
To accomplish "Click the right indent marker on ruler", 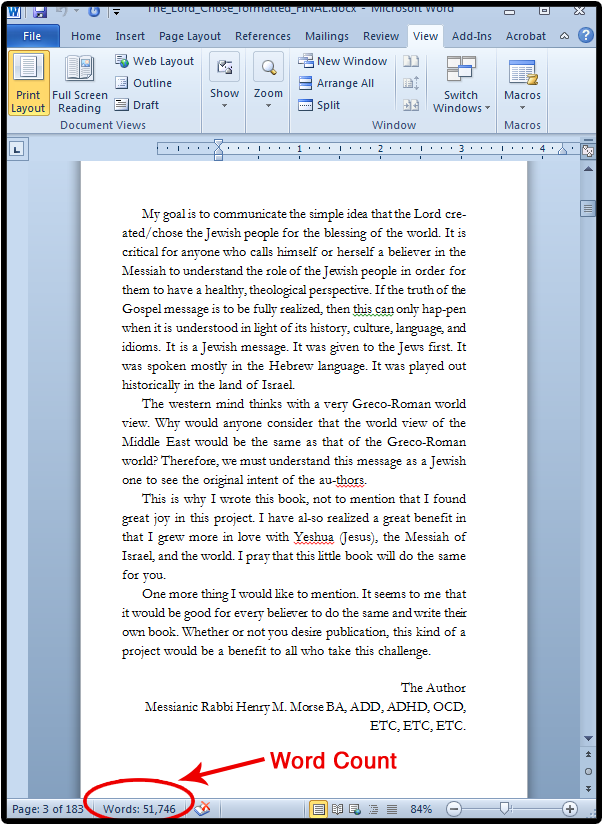I will pyautogui.click(x=562, y=151).
